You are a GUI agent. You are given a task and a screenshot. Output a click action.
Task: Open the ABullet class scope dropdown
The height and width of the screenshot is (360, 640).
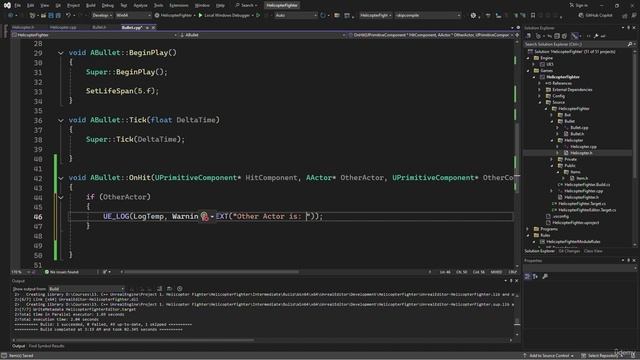[263, 35]
